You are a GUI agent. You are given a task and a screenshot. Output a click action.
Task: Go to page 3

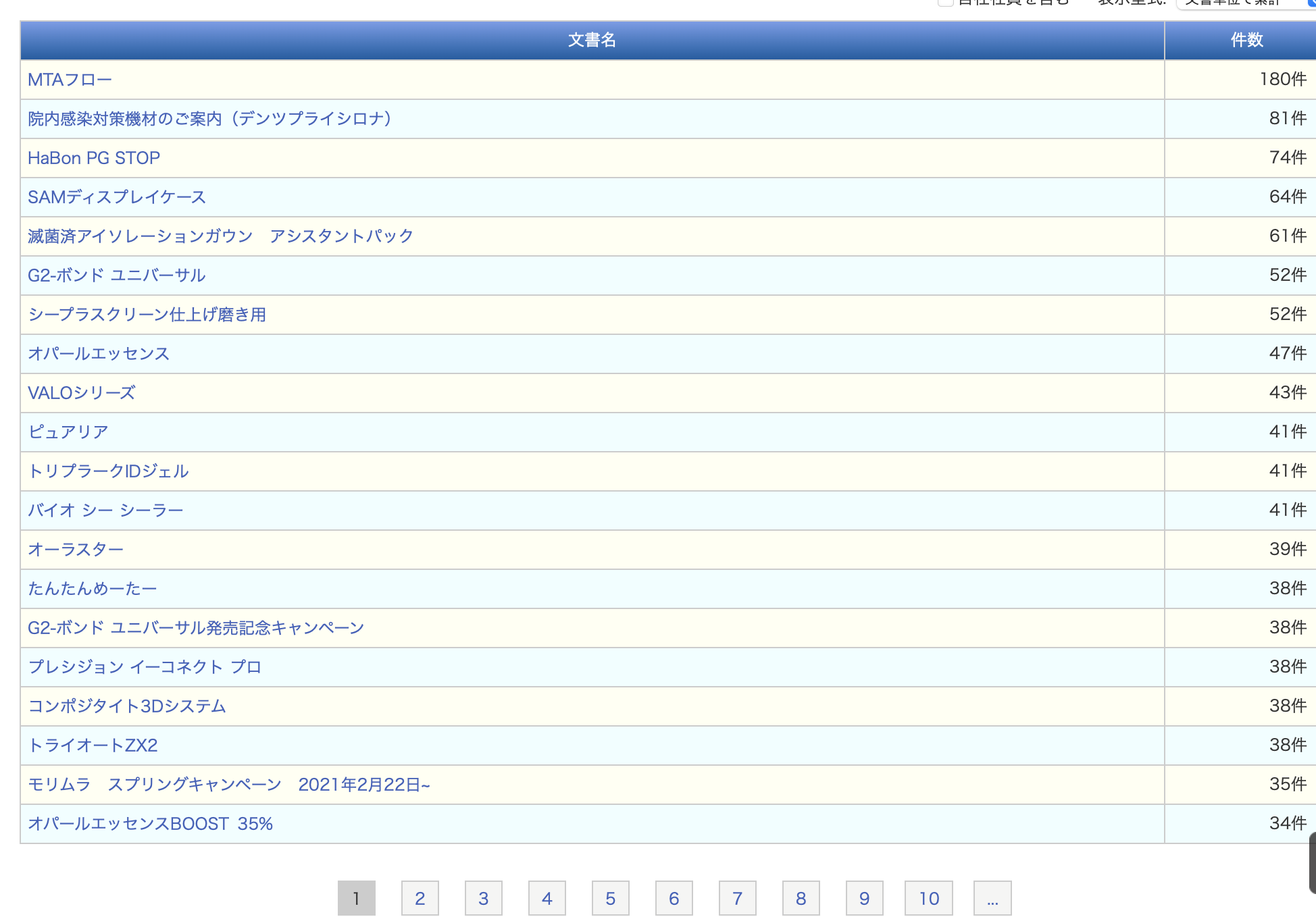(484, 898)
